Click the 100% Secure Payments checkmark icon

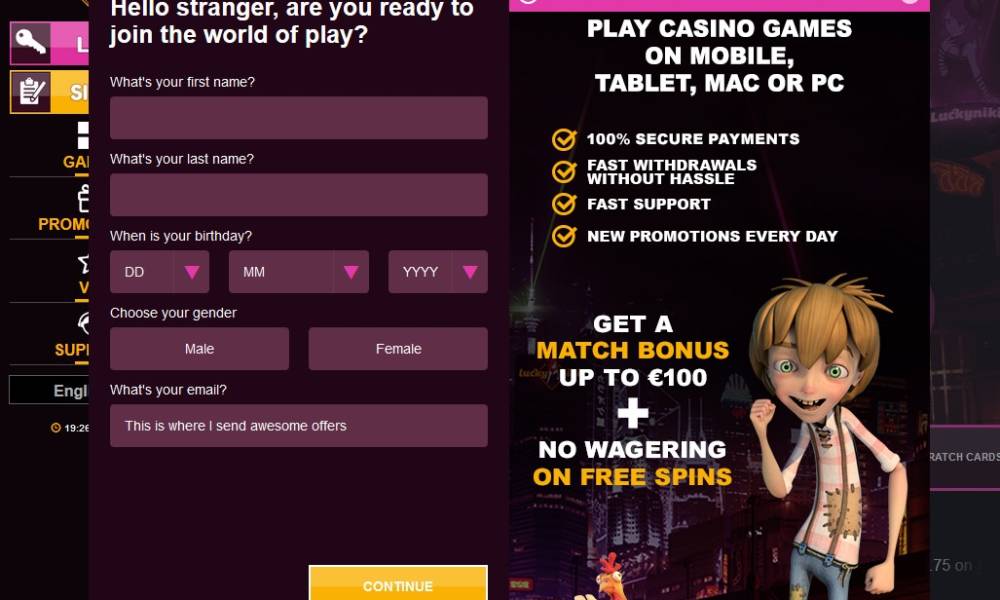(x=564, y=139)
